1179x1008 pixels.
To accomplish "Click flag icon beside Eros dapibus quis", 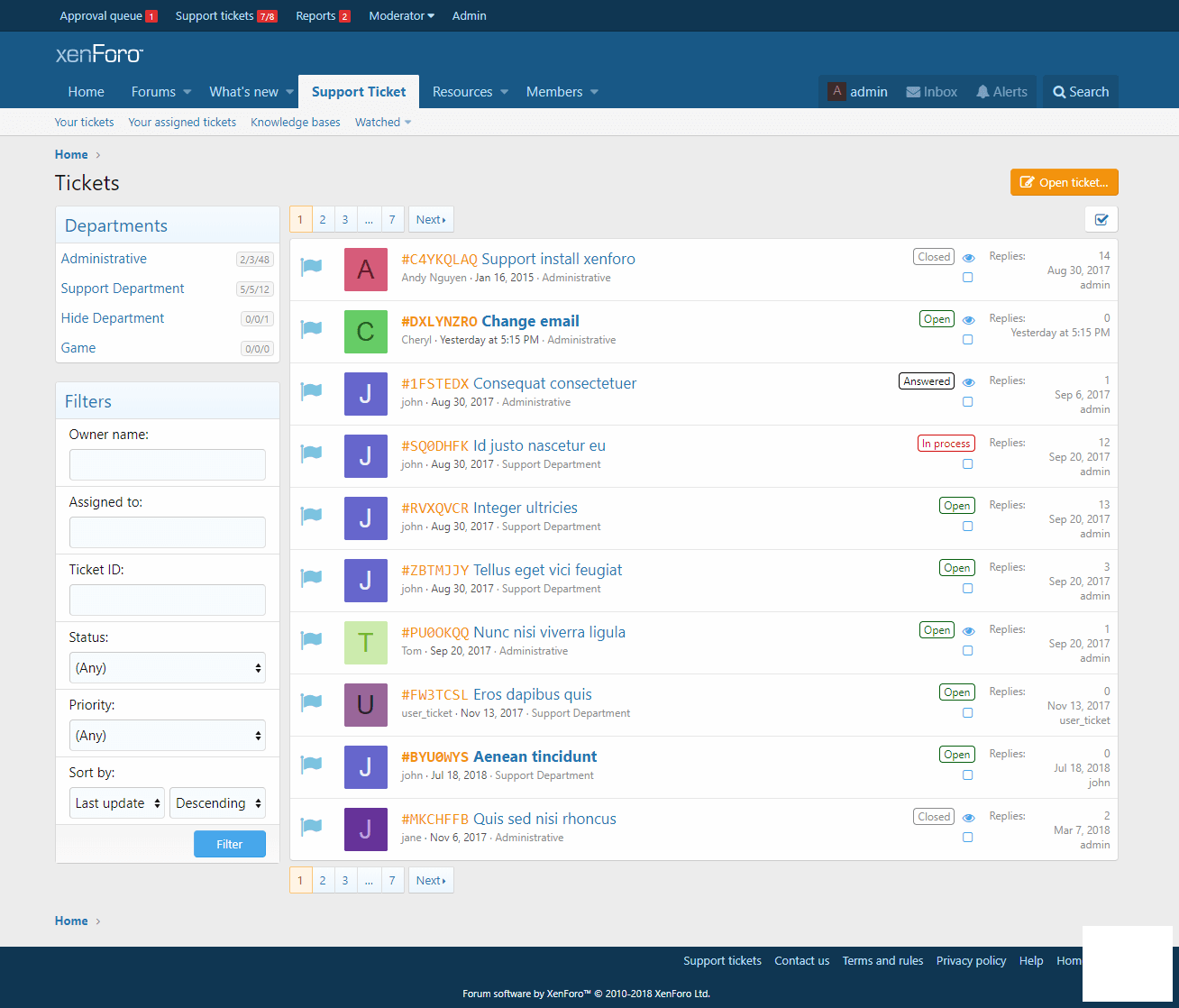I will pyautogui.click(x=311, y=701).
